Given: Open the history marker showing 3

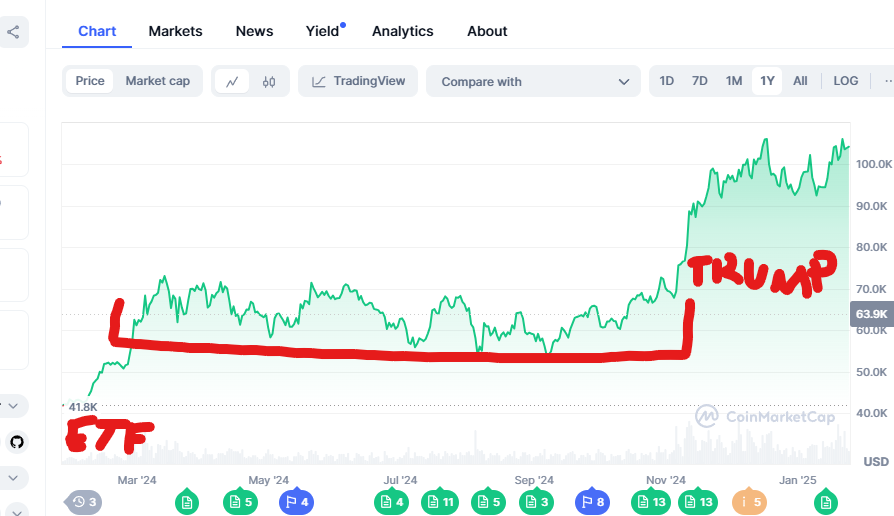Looking at the screenshot, I should 83,502.
